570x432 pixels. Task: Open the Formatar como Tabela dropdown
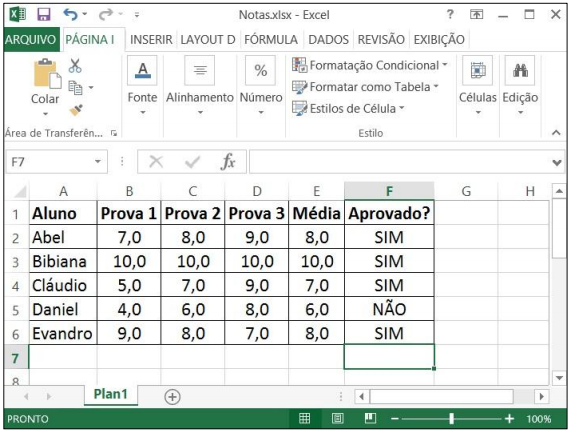coord(365,87)
